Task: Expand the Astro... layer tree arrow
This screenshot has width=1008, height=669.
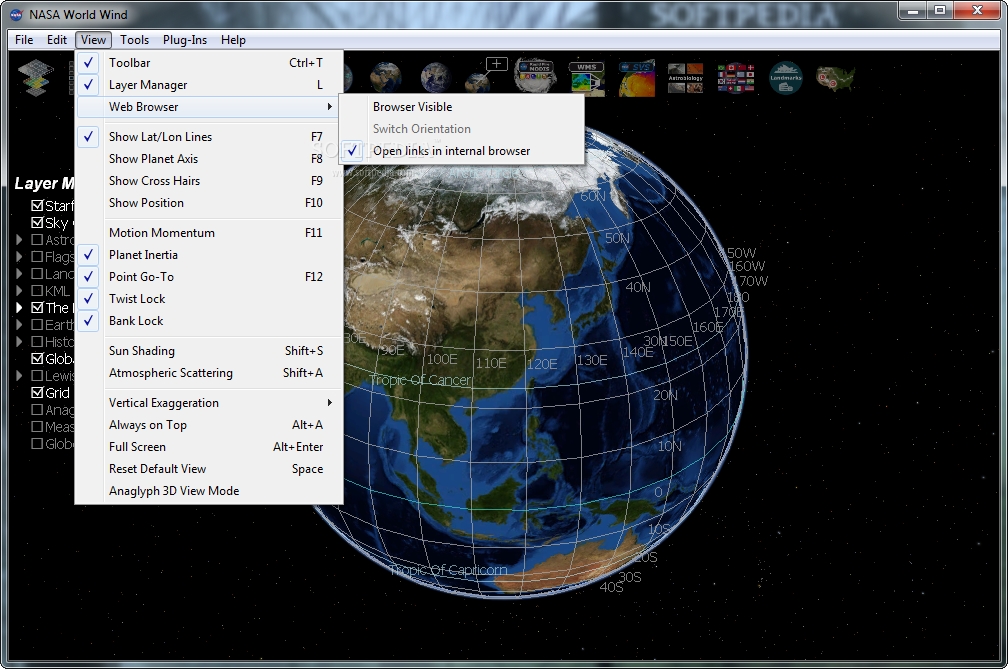Action: [19, 240]
